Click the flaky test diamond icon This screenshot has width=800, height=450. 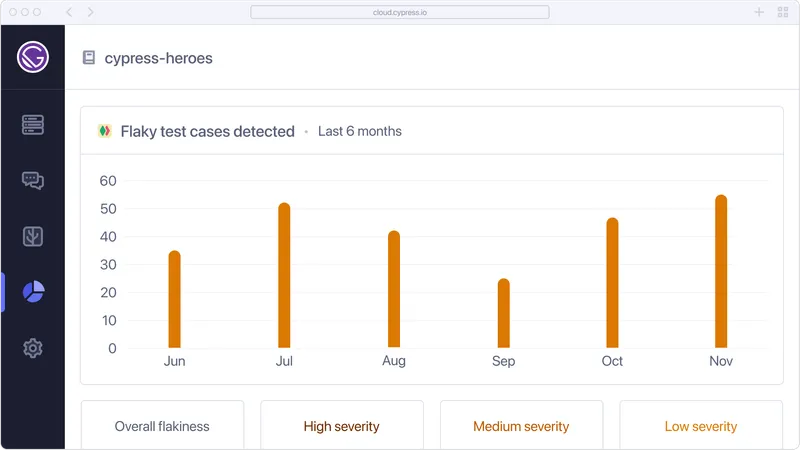pyautogui.click(x=105, y=131)
